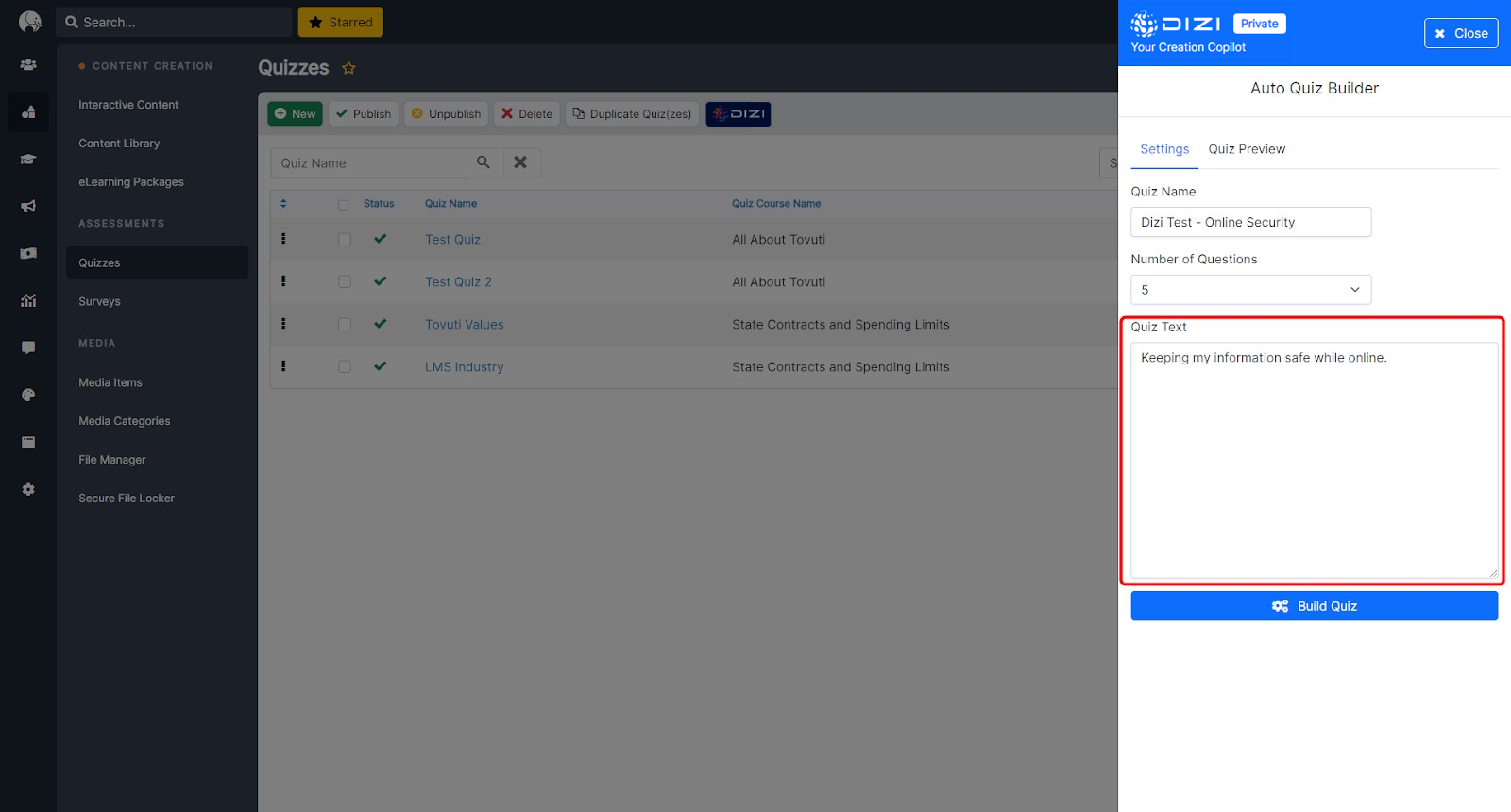Click published checkmark status for Tovuti Values

(x=381, y=324)
